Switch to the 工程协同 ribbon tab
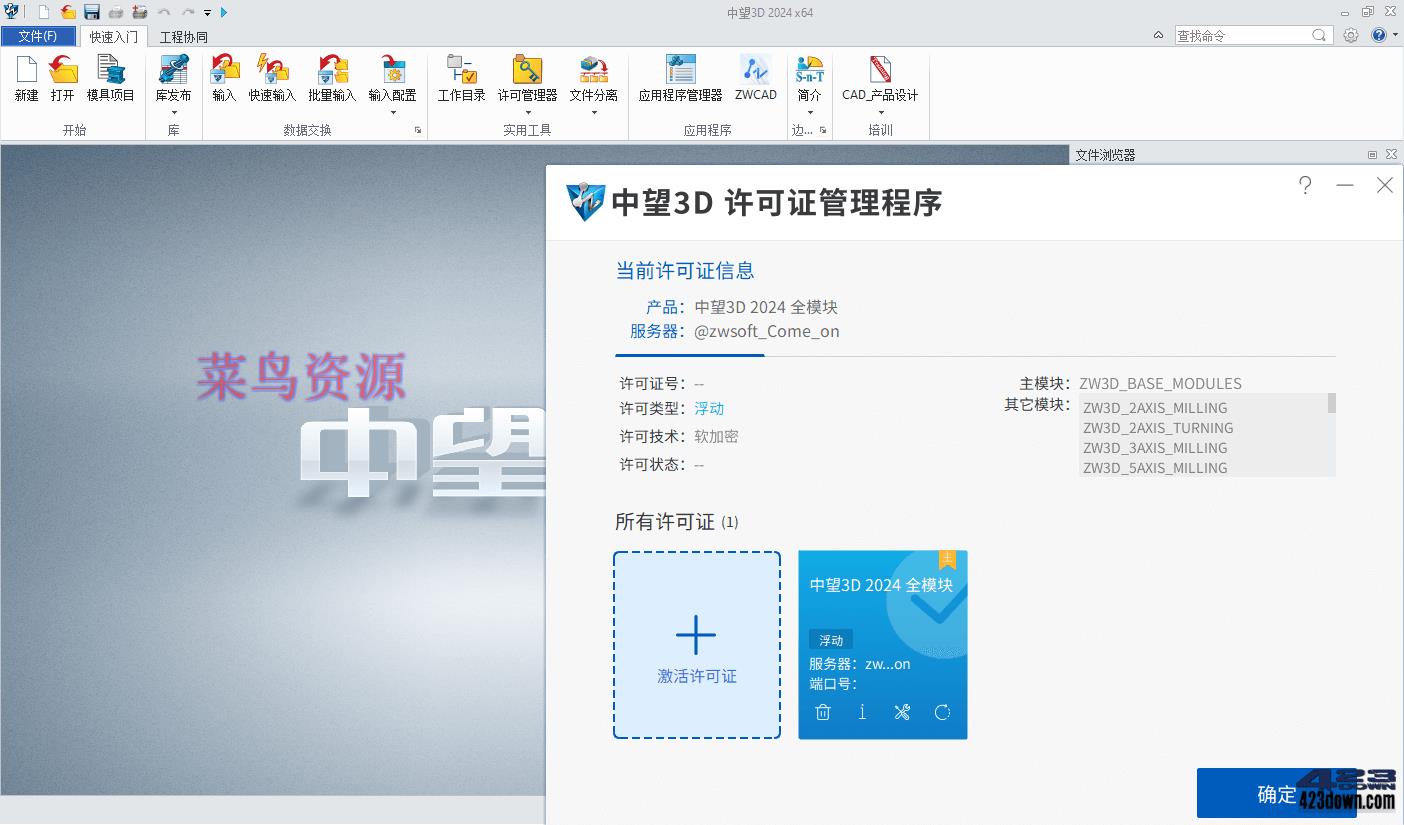Screen dimensions: 1404x825 point(183,37)
